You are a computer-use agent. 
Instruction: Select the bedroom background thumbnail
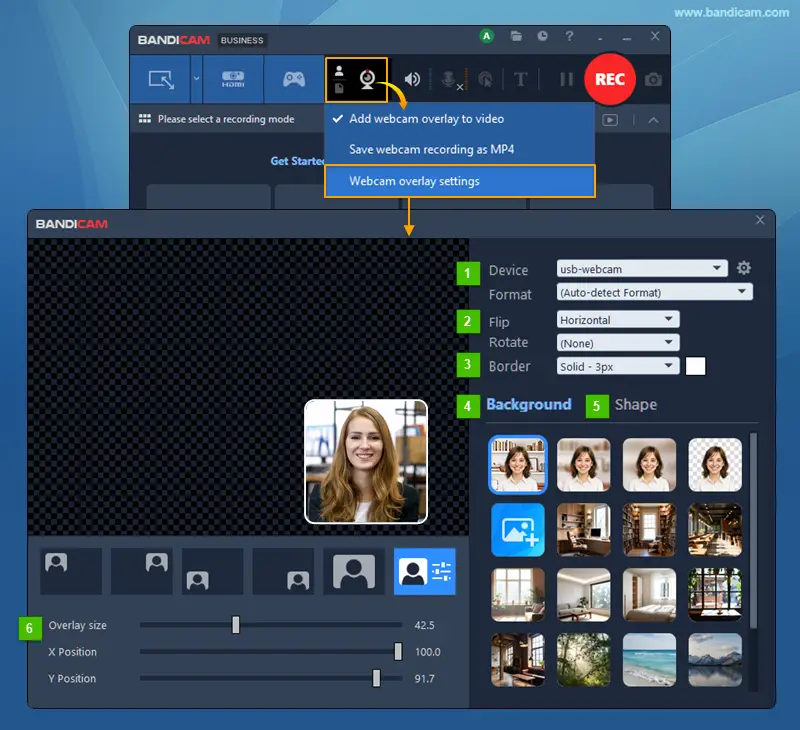649,595
